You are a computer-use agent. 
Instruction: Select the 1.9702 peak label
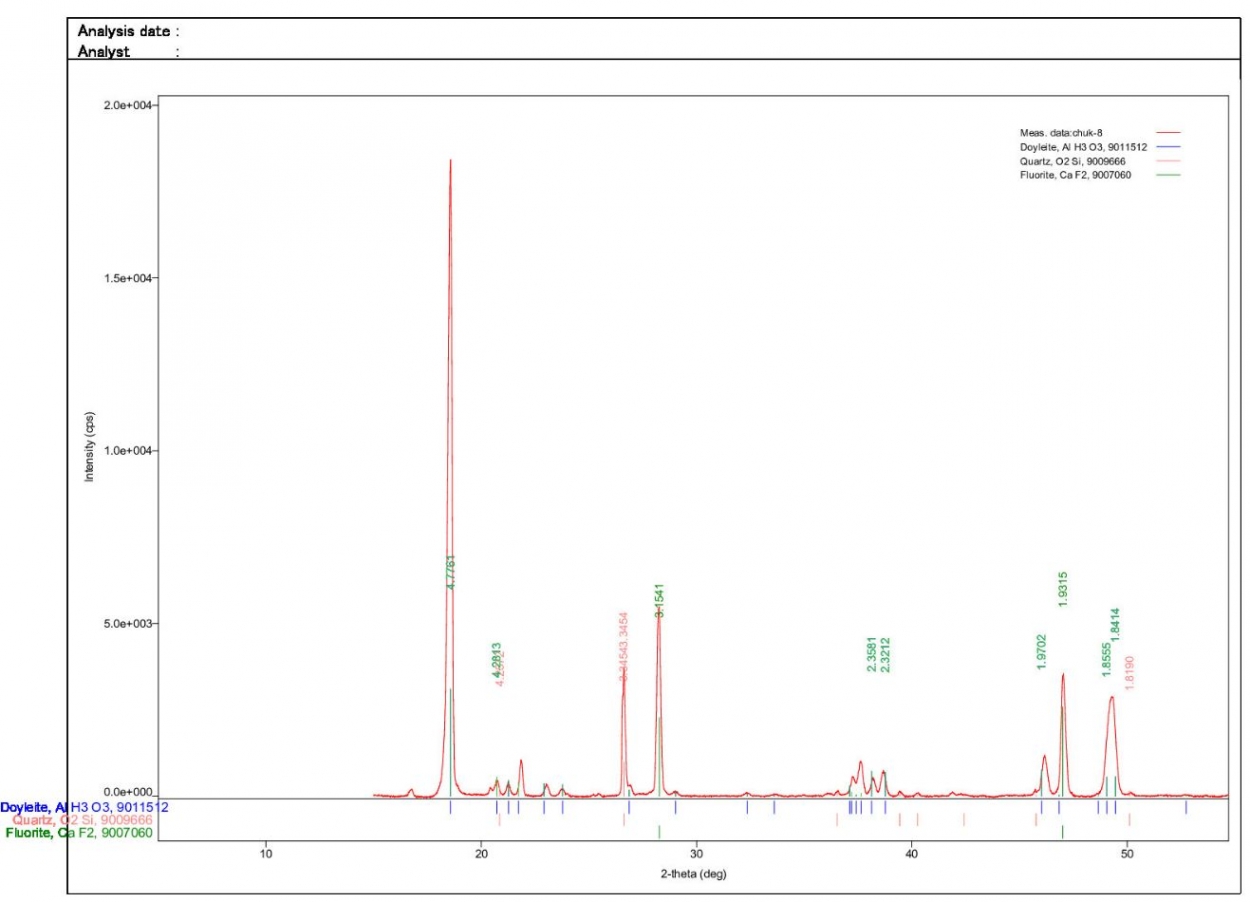click(x=1042, y=651)
